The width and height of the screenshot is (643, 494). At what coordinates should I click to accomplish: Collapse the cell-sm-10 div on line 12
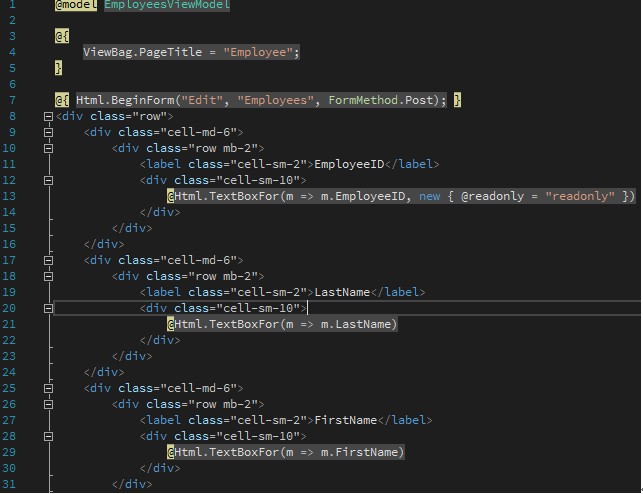(x=48, y=180)
